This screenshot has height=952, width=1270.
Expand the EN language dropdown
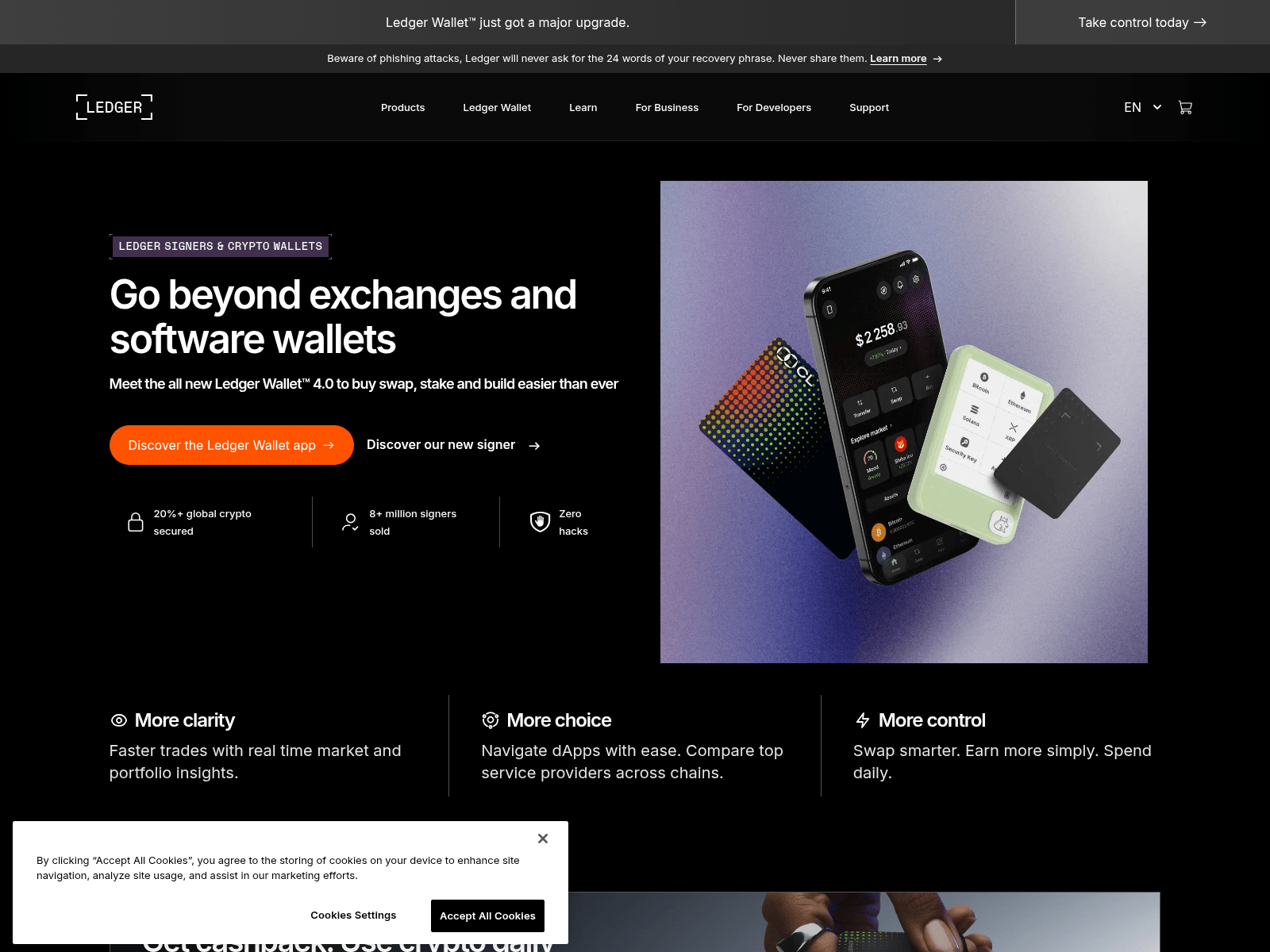pos(1142,108)
